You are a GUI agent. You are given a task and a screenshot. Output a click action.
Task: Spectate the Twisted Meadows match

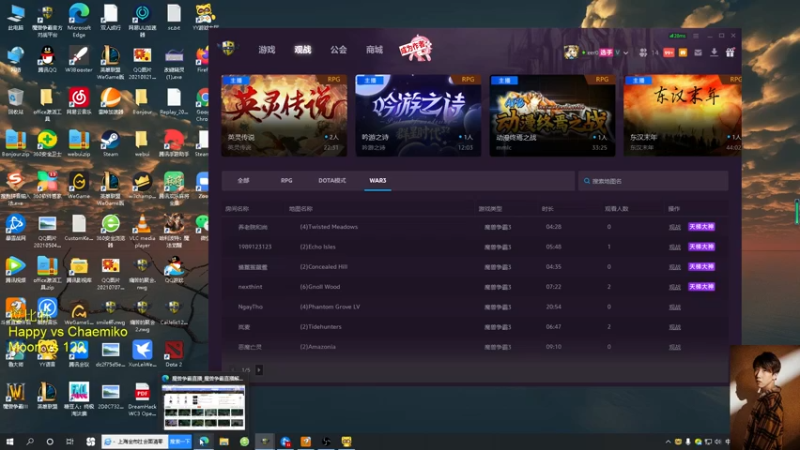coord(674,227)
